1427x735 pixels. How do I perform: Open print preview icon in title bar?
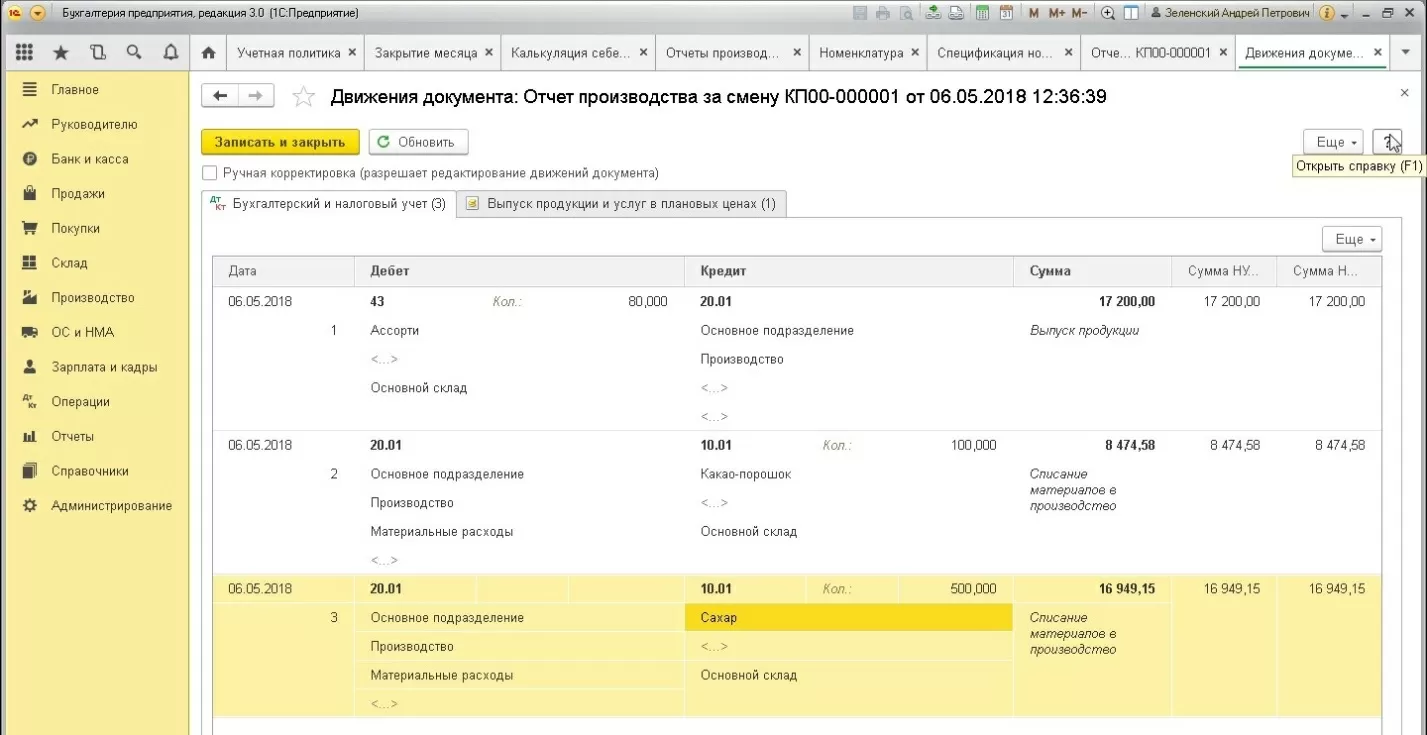tap(906, 13)
